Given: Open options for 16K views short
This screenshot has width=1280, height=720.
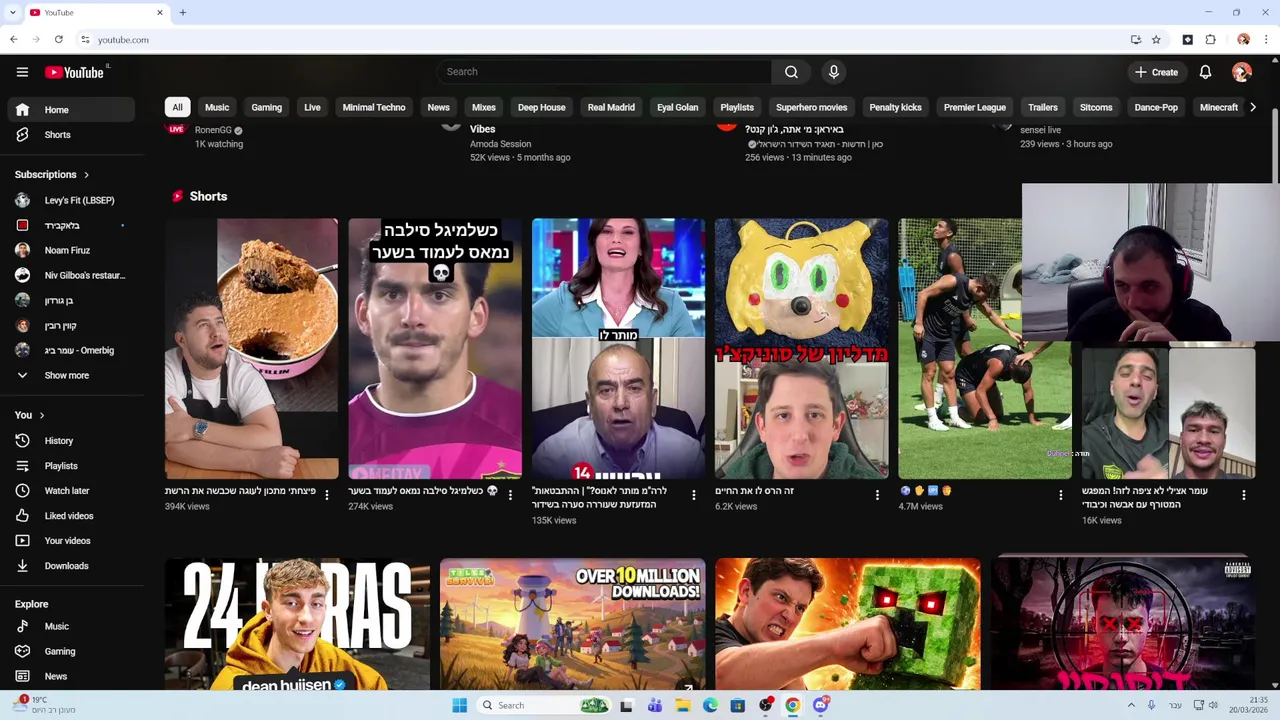Looking at the screenshot, I should tap(1244, 495).
